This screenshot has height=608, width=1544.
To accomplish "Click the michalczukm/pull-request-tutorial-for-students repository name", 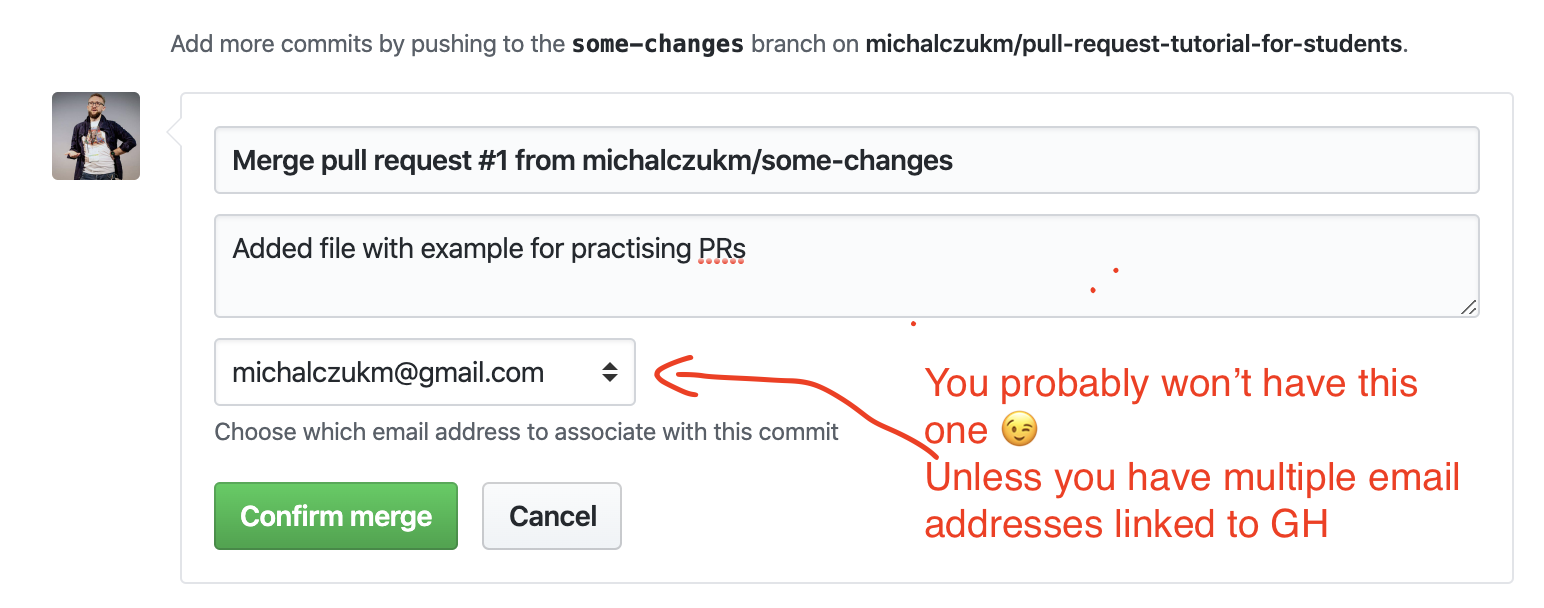I will pos(1133,45).
